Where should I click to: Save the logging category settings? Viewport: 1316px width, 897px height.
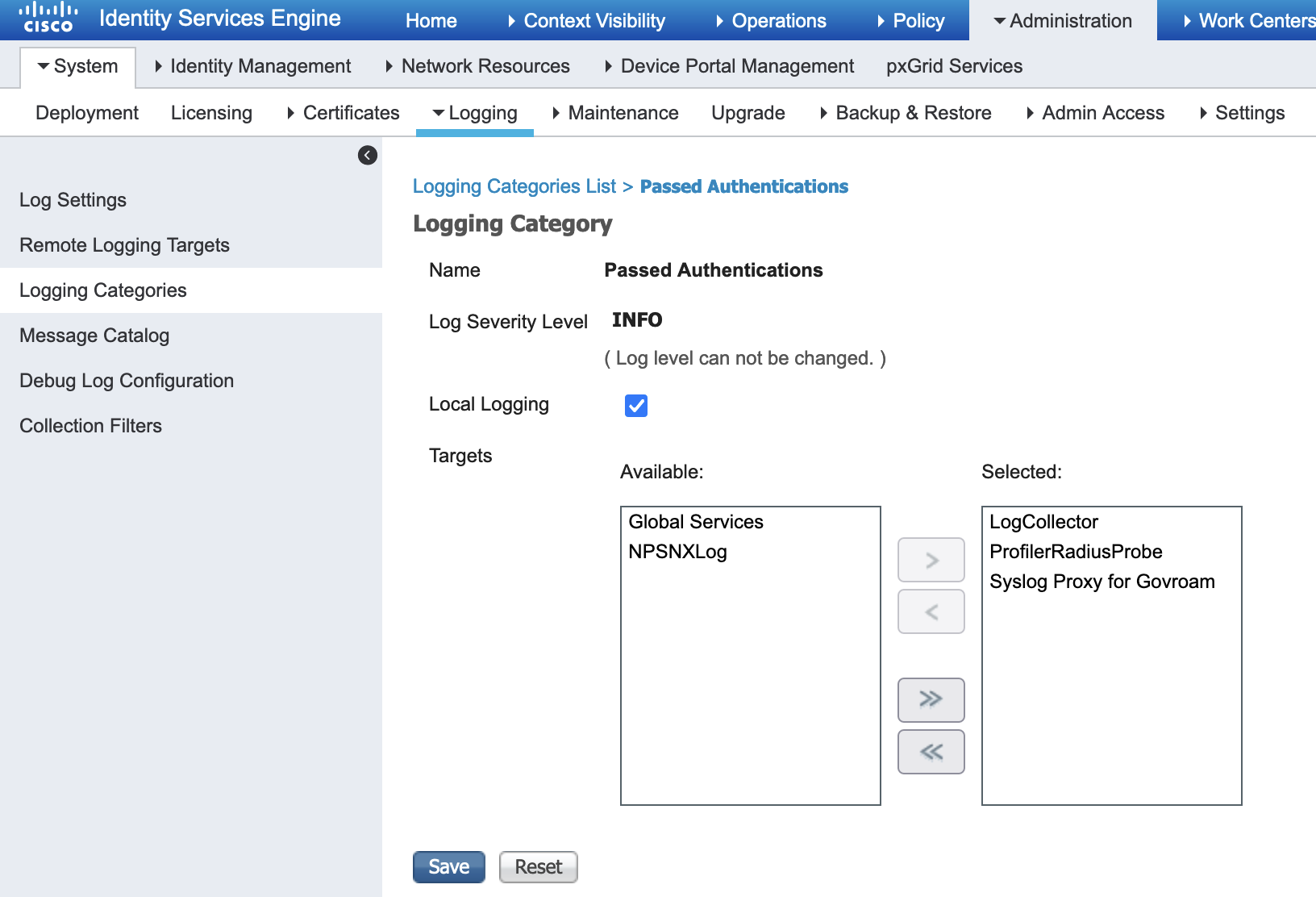(448, 867)
